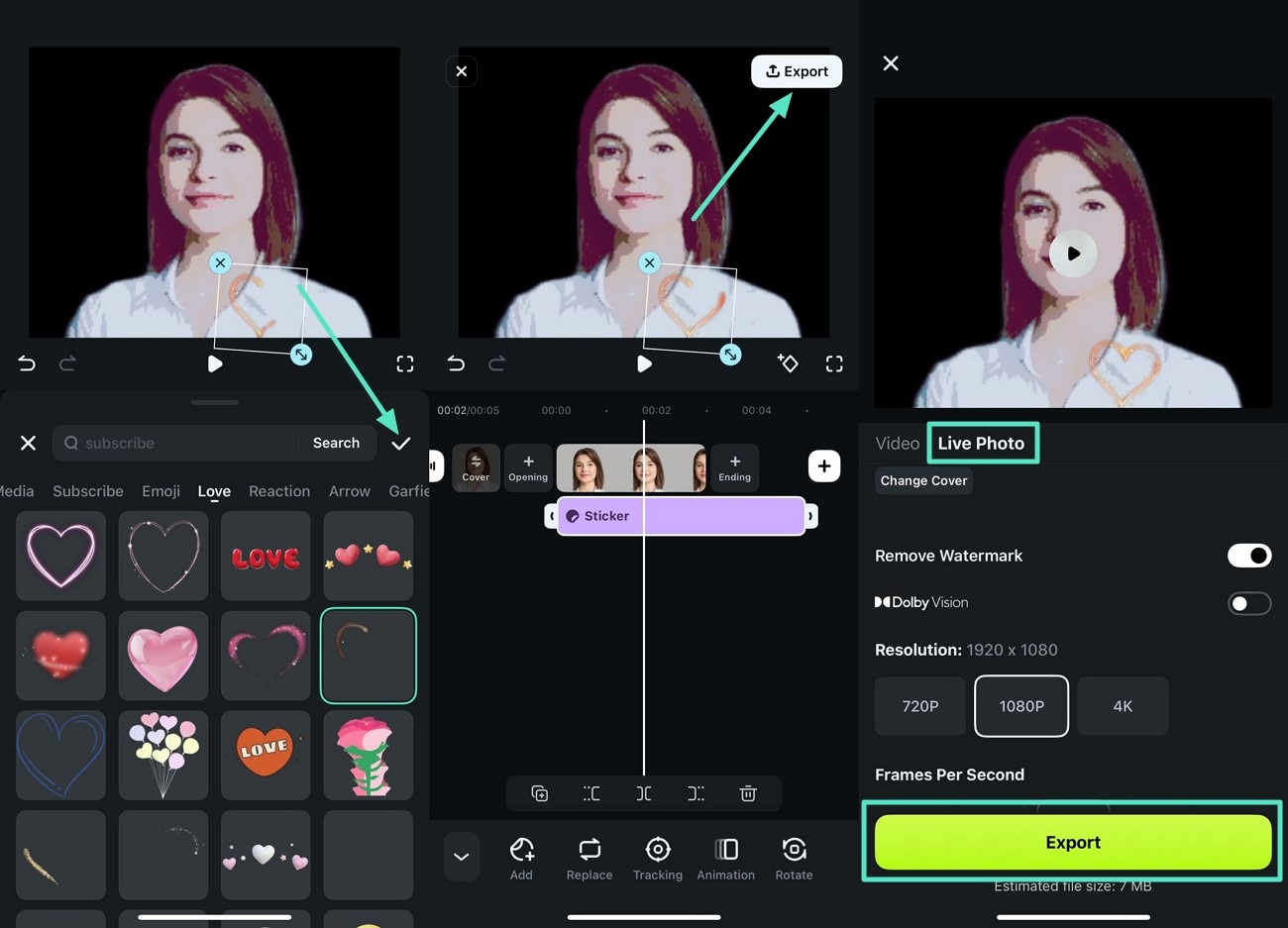The width and height of the screenshot is (1288, 928).
Task: Open the Arrow sticker category
Action: tap(350, 491)
